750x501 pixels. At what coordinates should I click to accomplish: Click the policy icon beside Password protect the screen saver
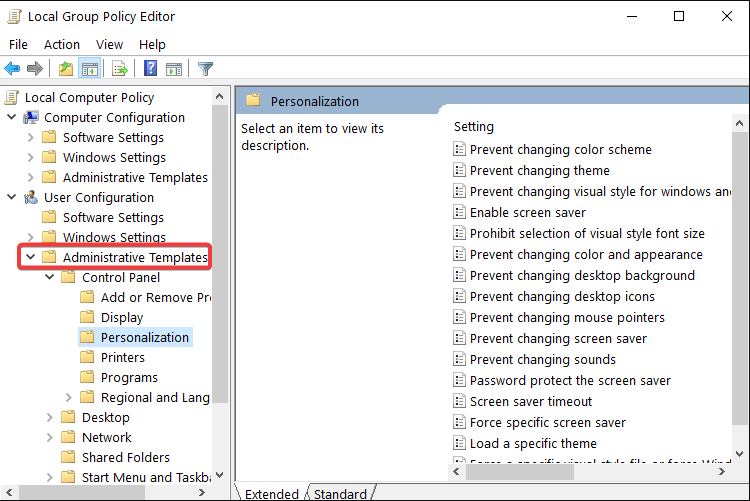point(459,380)
